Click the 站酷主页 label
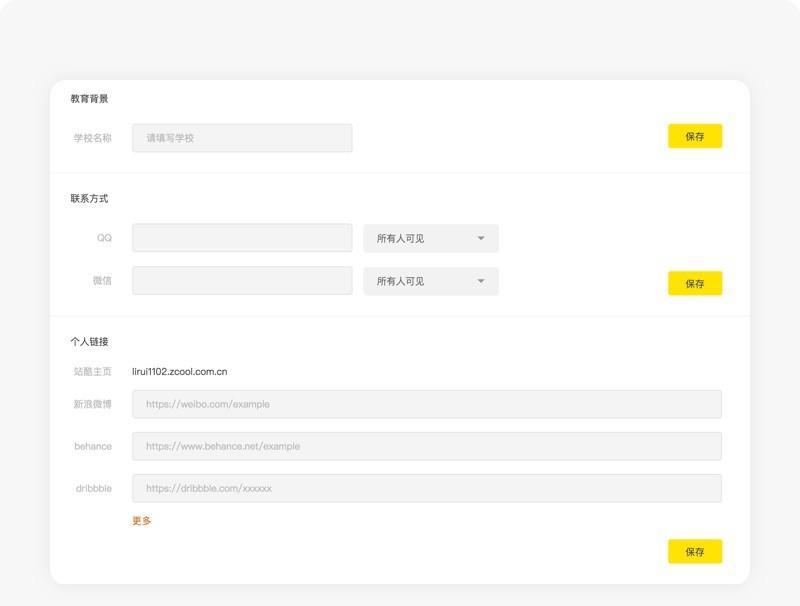 click(x=92, y=371)
